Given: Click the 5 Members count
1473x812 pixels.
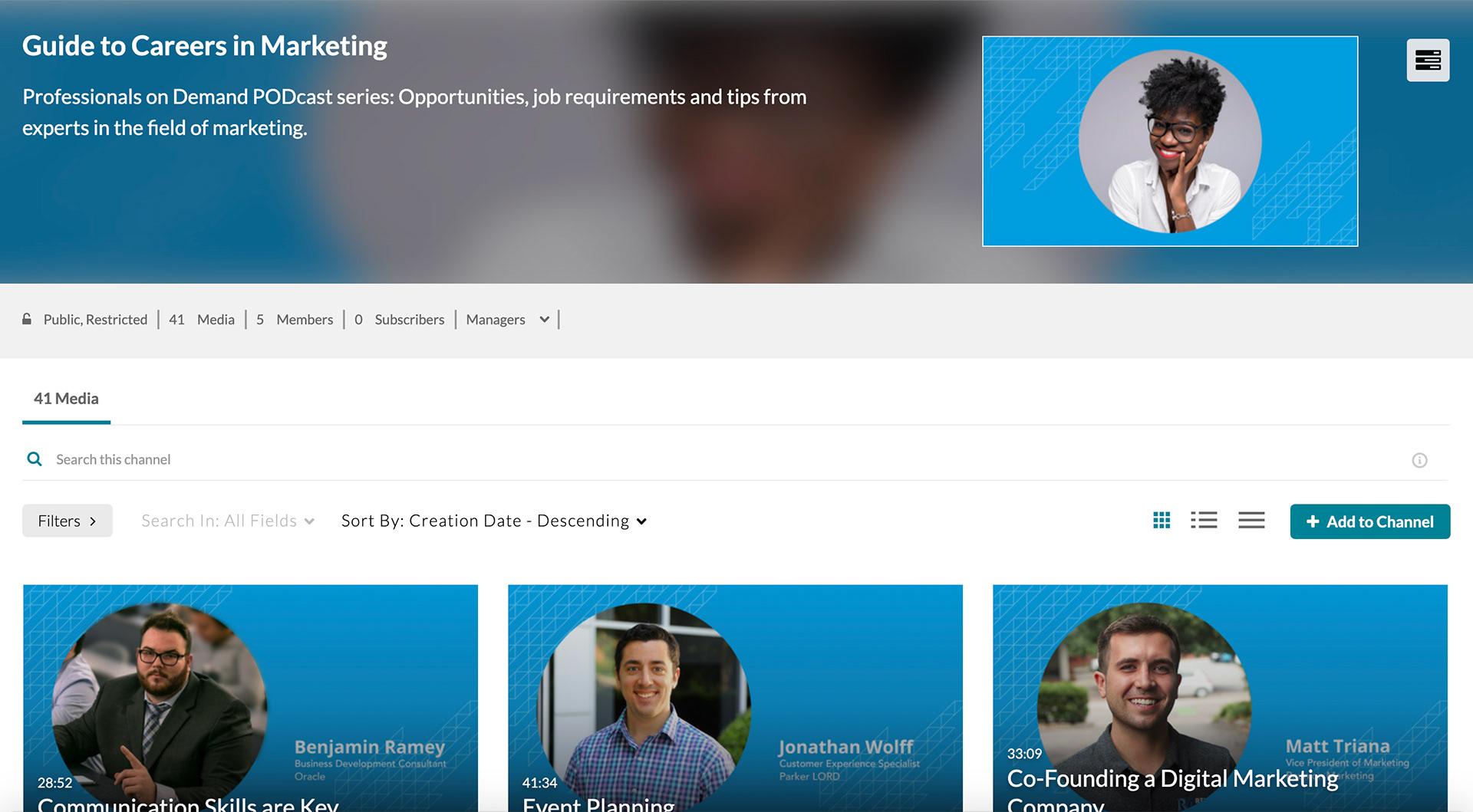Looking at the screenshot, I should (x=295, y=320).
